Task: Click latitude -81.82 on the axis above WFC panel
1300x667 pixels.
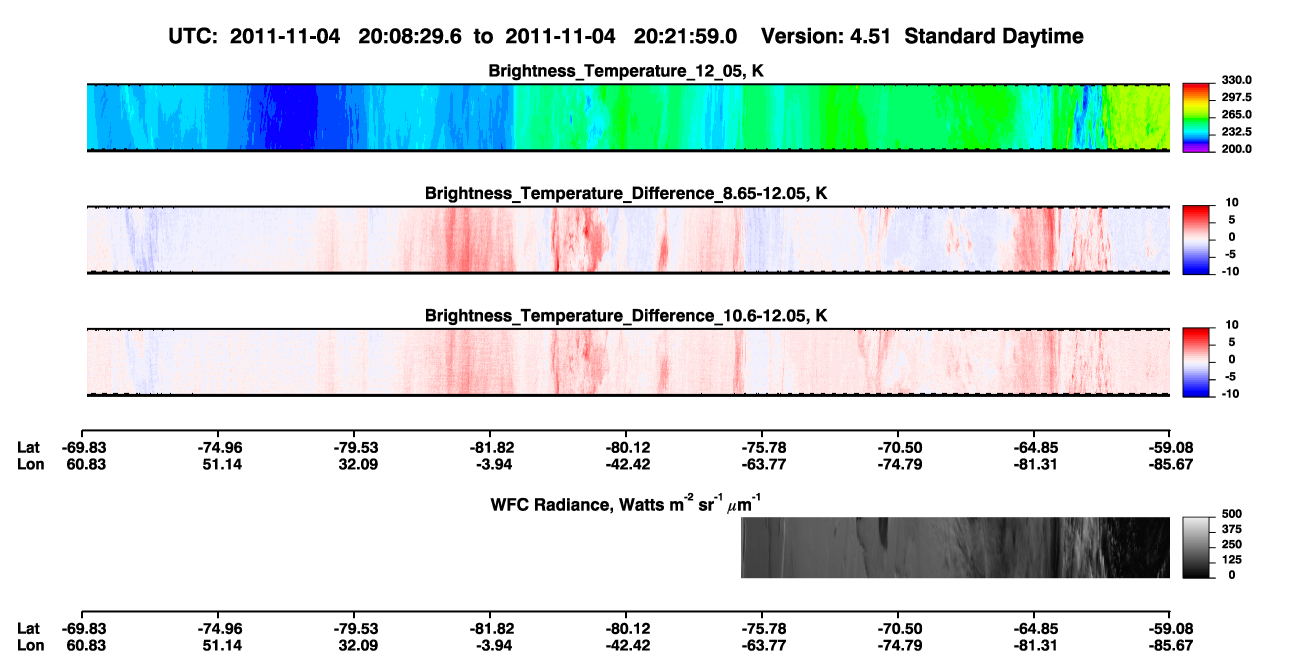Action: click(x=490, y=447)
